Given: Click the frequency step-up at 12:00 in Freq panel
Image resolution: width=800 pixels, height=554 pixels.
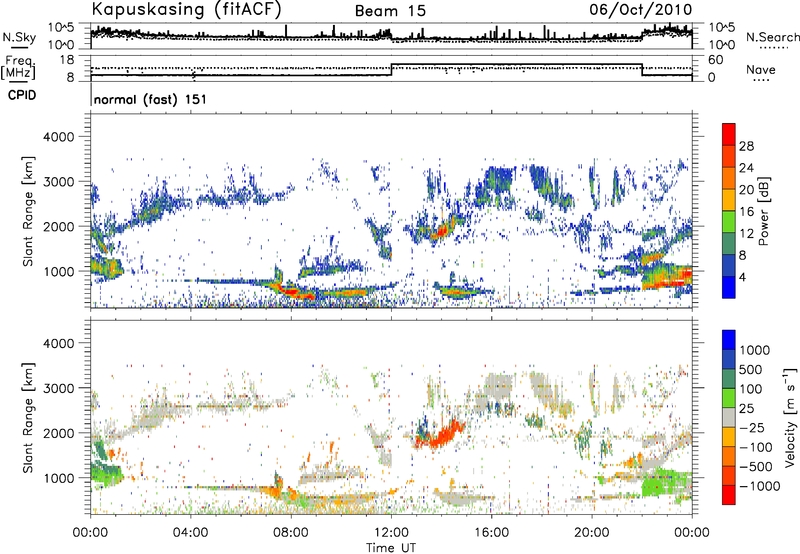Looking at the screenshot, I should tap(391, 70).
